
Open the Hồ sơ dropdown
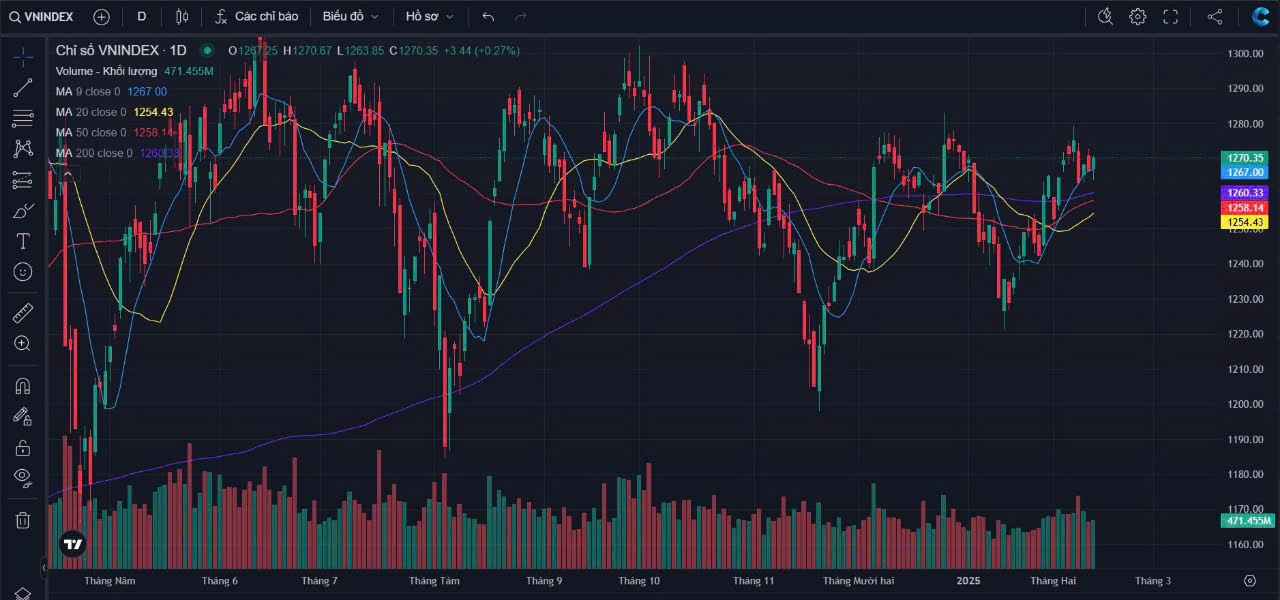pos(429,16)
